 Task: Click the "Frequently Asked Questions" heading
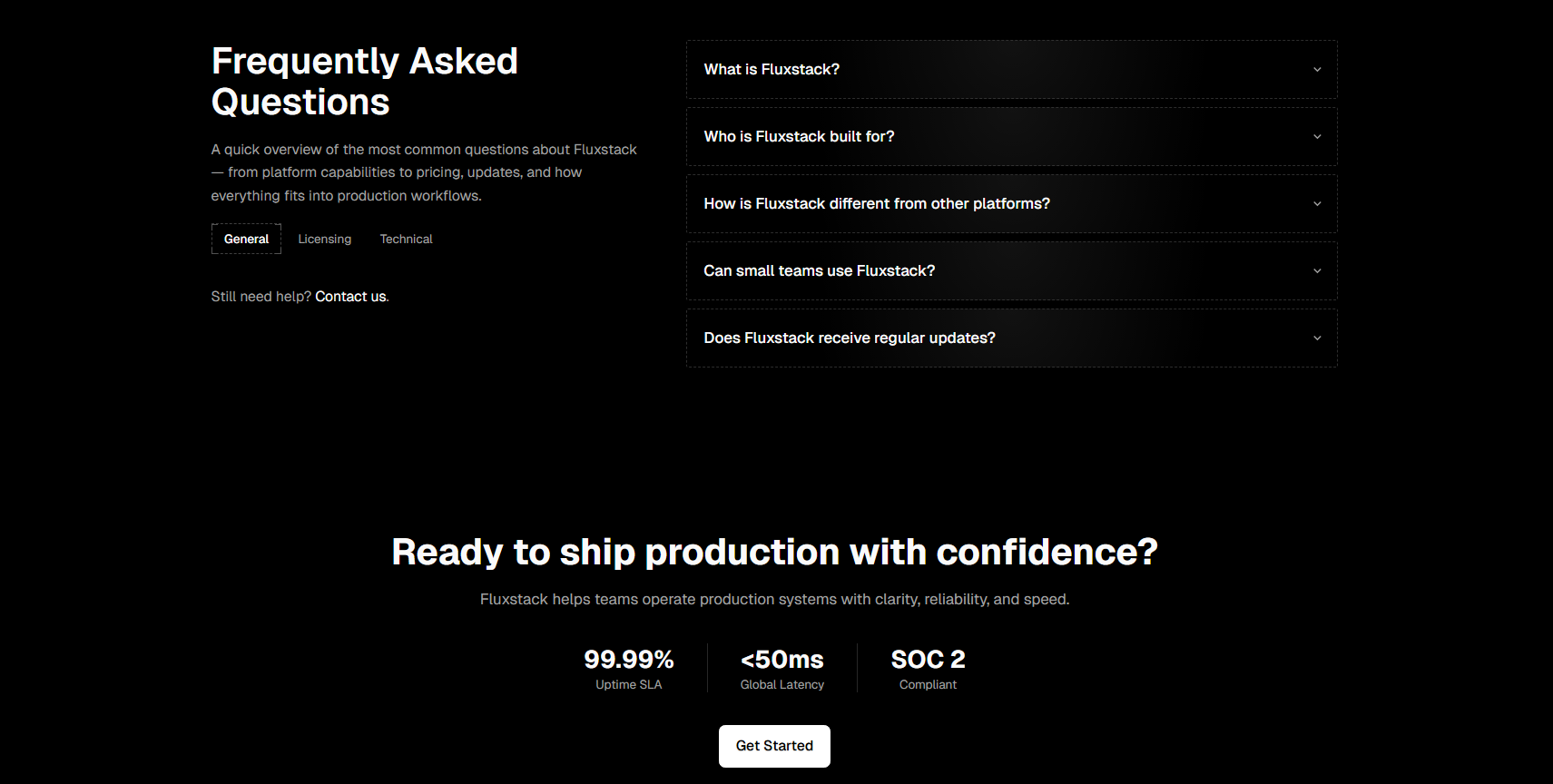pos(365,81)
